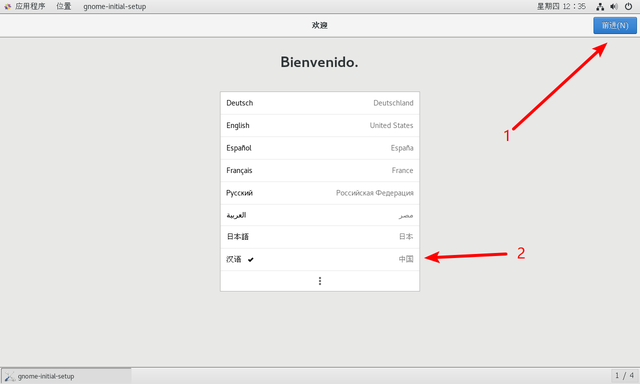Click the network connection icon

[600, 7]
